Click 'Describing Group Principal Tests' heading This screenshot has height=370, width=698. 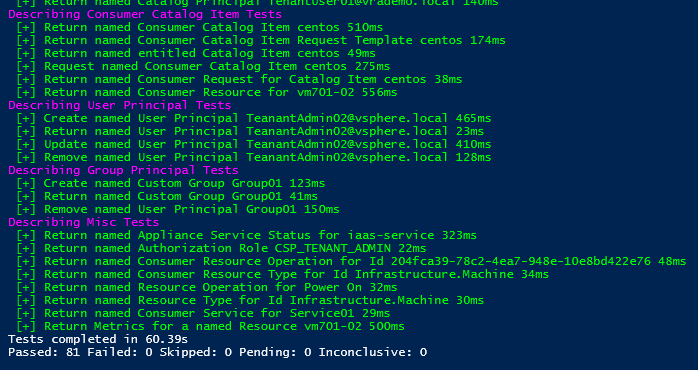click(x=123, y=170)
